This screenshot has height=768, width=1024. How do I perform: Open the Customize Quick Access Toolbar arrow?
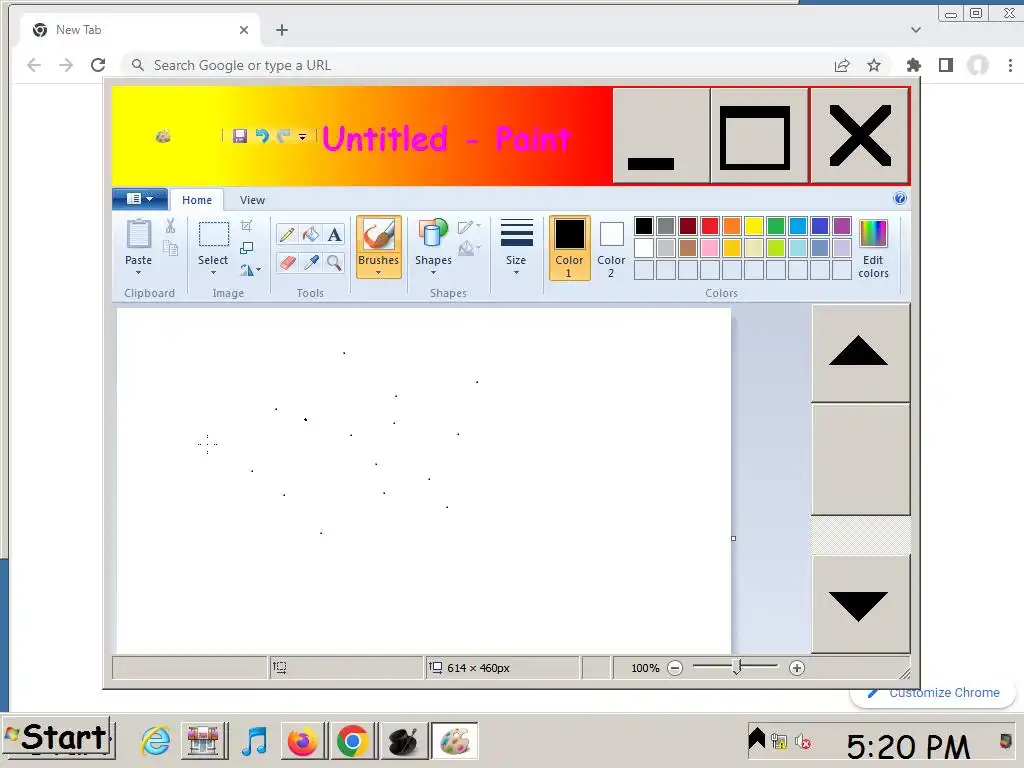click(302, 136)
